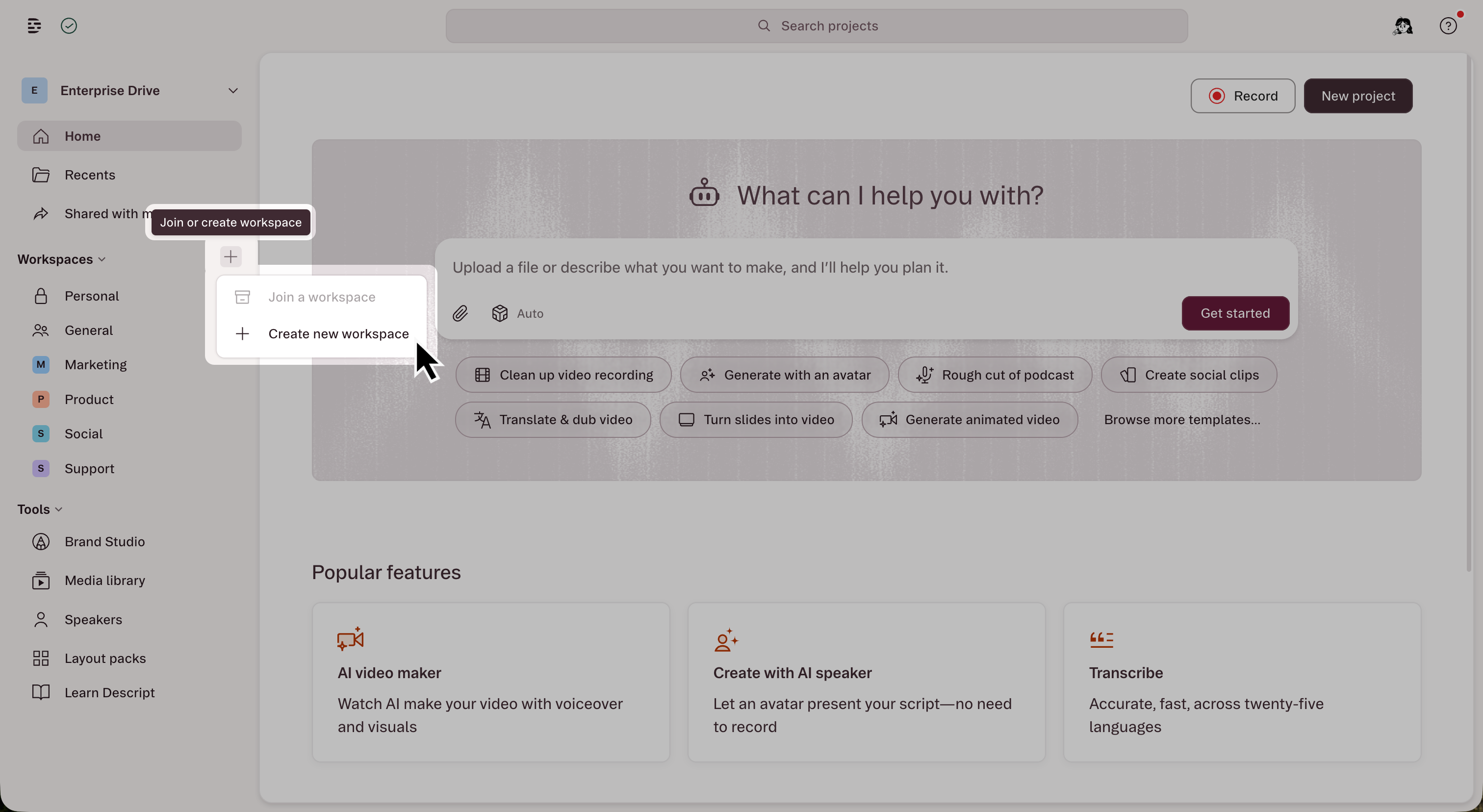Open the Descript logo menu
Screen dimensions: 1483x812
(x=34, y=25)
